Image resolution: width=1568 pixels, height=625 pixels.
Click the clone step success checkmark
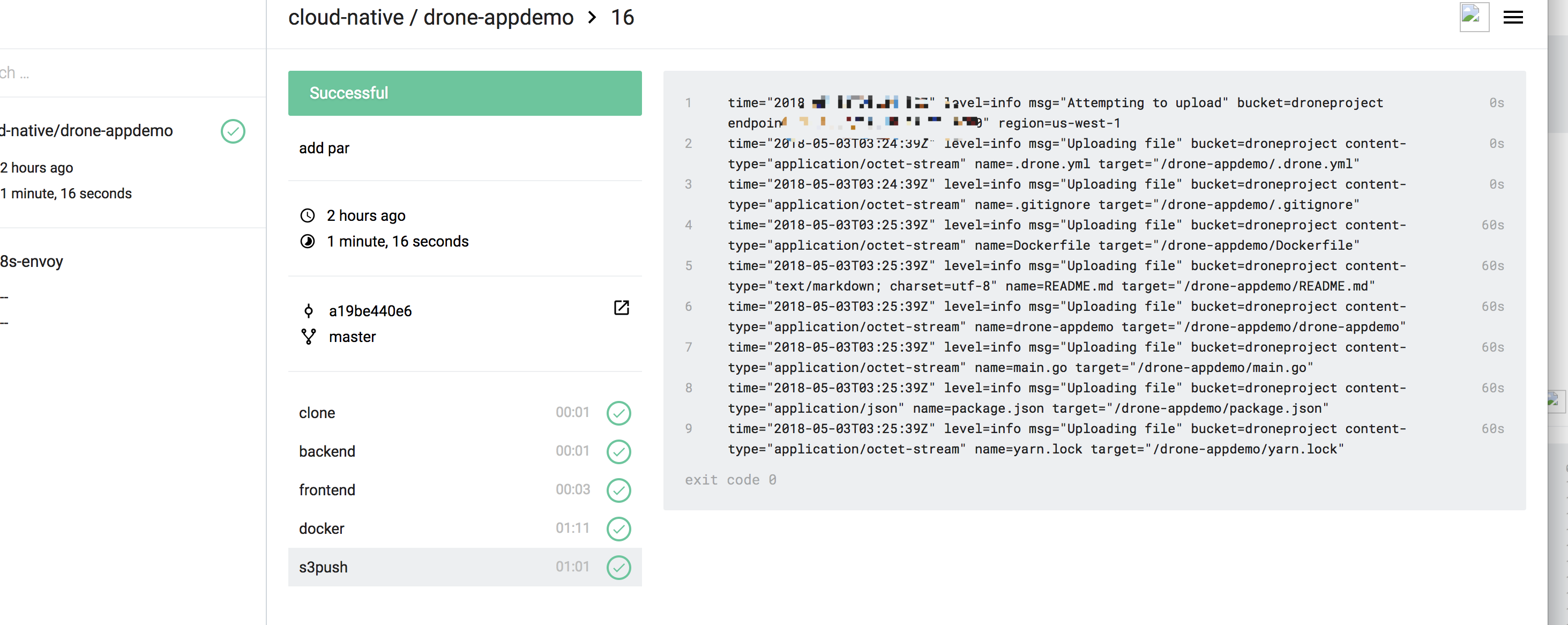click(618, 413)
